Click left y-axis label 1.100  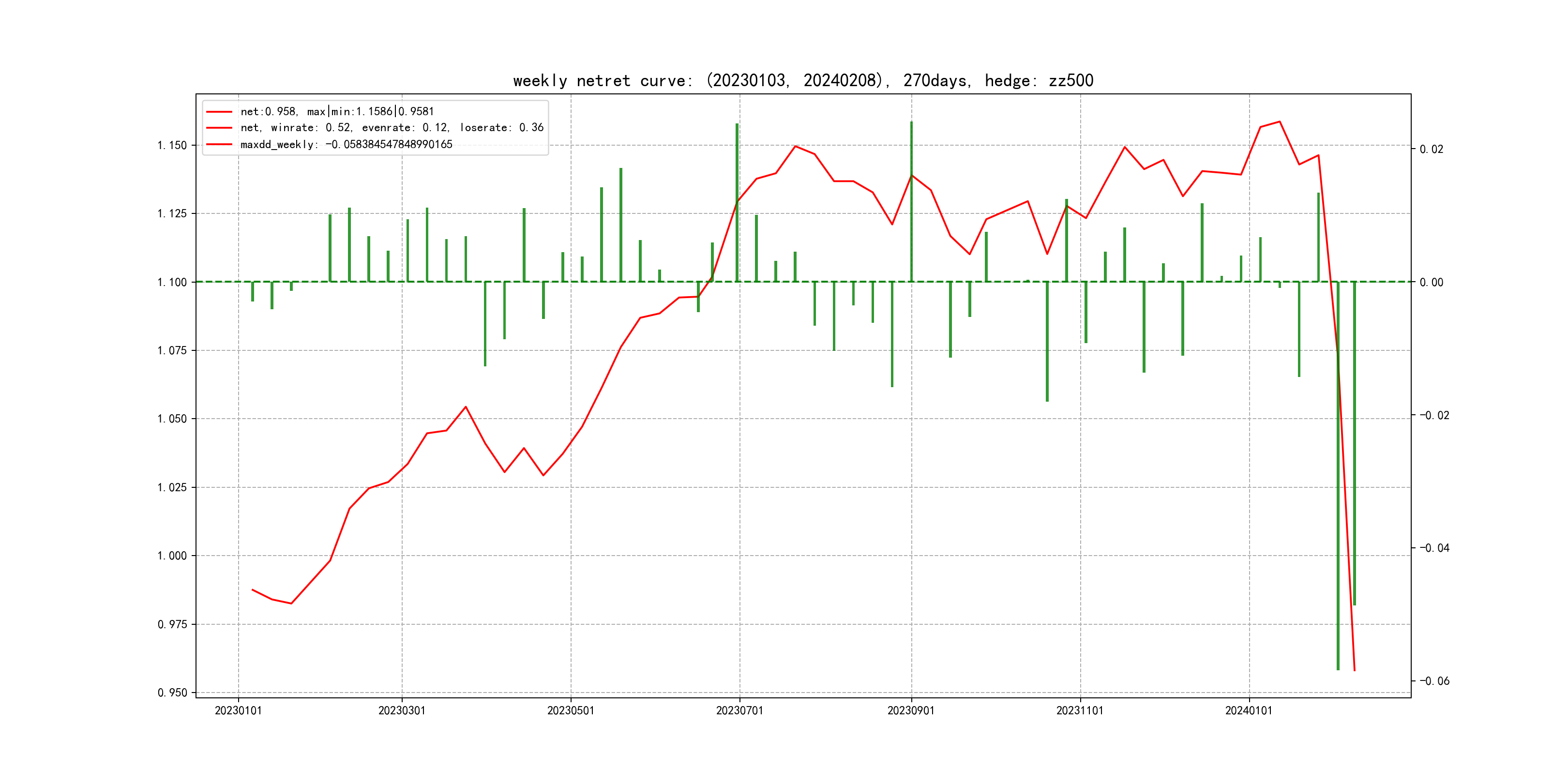[x=172, y=283]
